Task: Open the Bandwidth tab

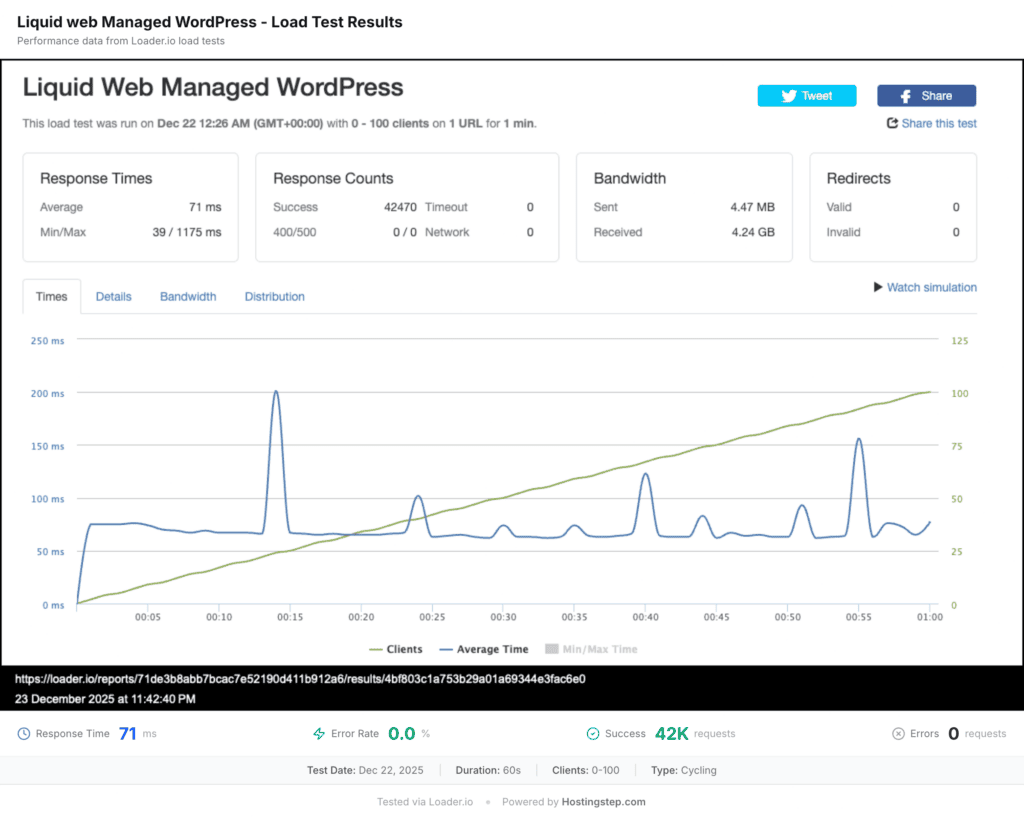Action: click(188, 297)
